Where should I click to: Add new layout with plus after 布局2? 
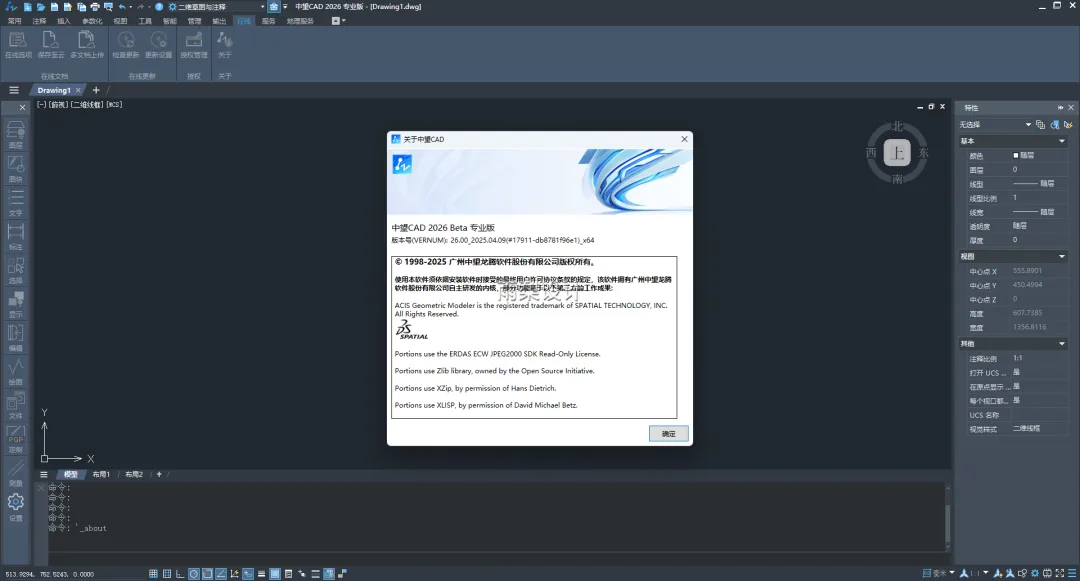click(159, 474)
